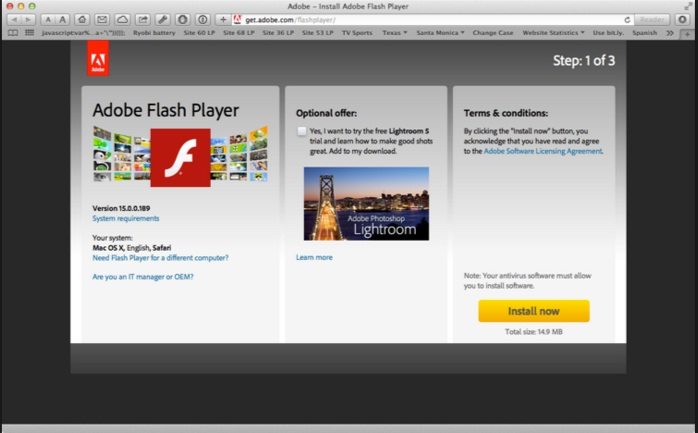Viewport: 698px width, 433px height.
Task: Open the Spanish bookmark
Action: coord(644,33)
